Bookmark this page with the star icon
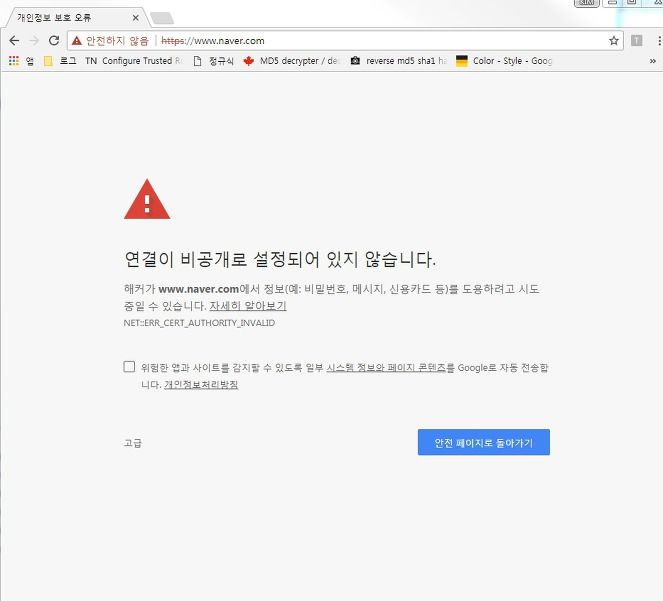 pyautogui.click(x=614, y=41)
